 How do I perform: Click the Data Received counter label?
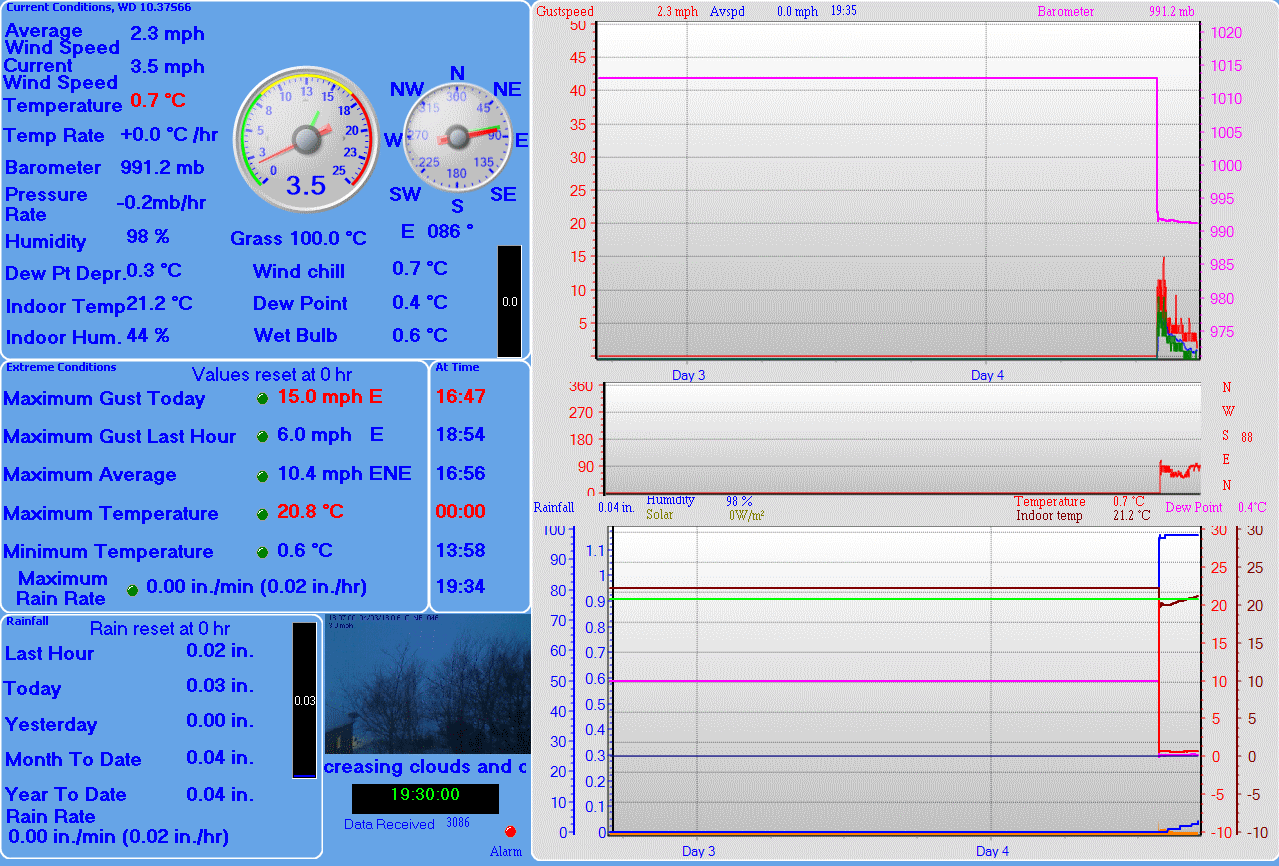(389, 824)
